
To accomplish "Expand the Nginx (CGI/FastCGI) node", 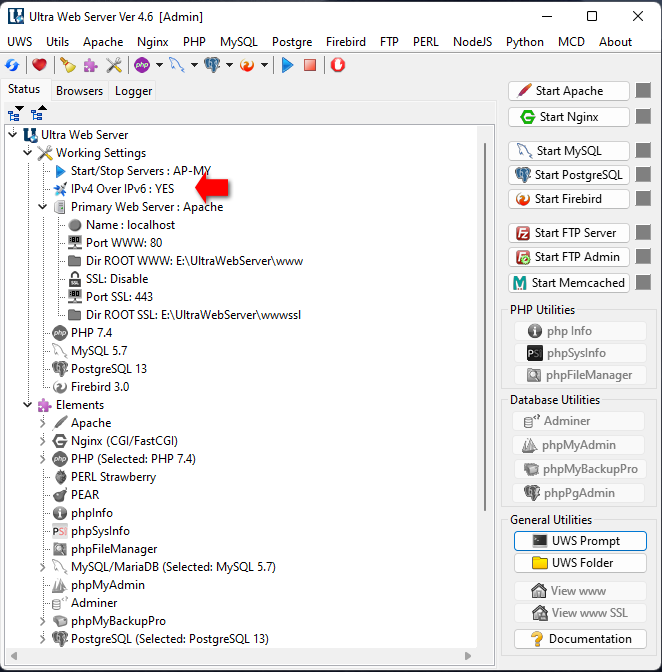I will coord(42,441).
